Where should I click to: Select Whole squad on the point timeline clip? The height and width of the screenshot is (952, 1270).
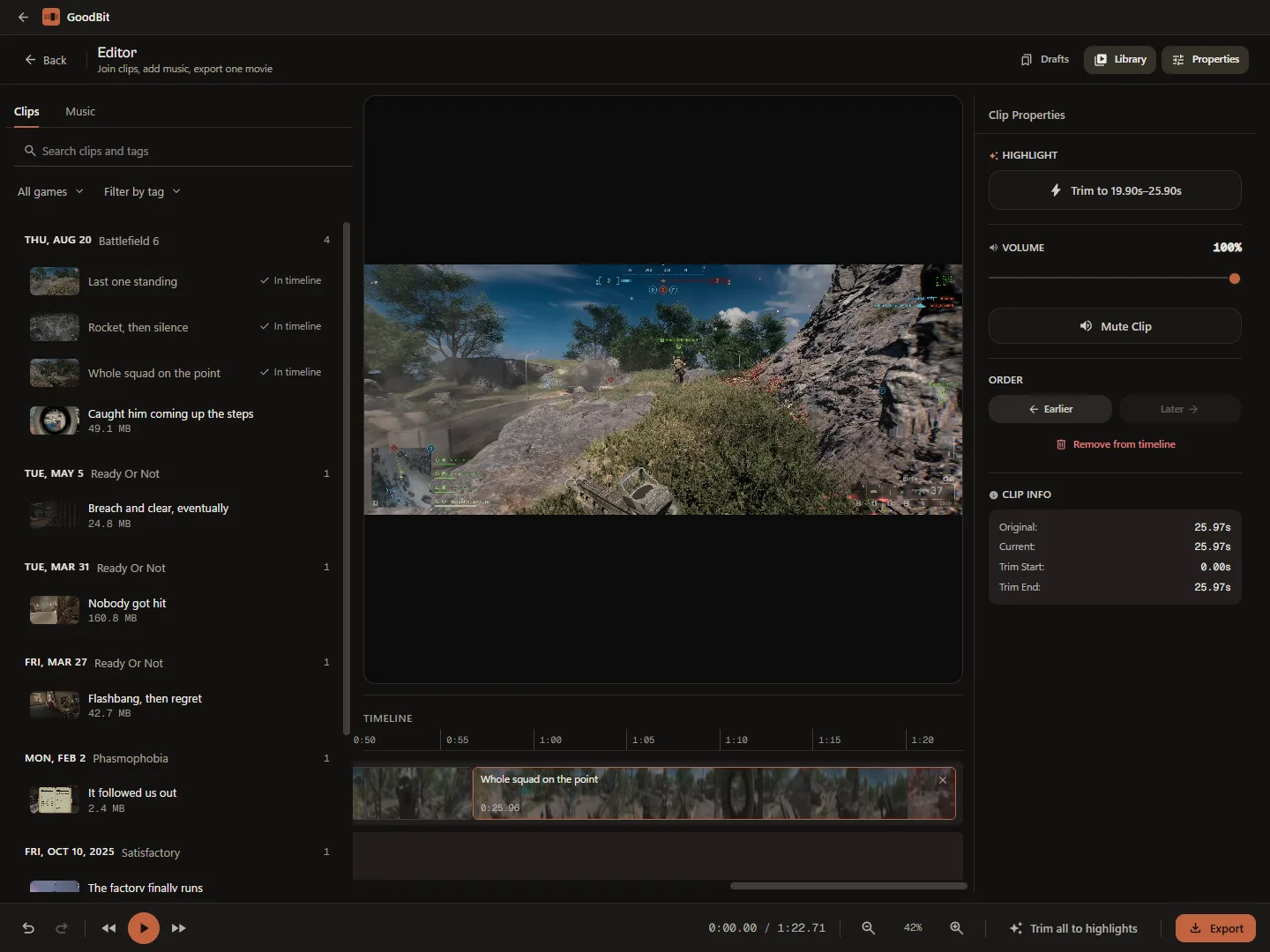click(714, 793)
